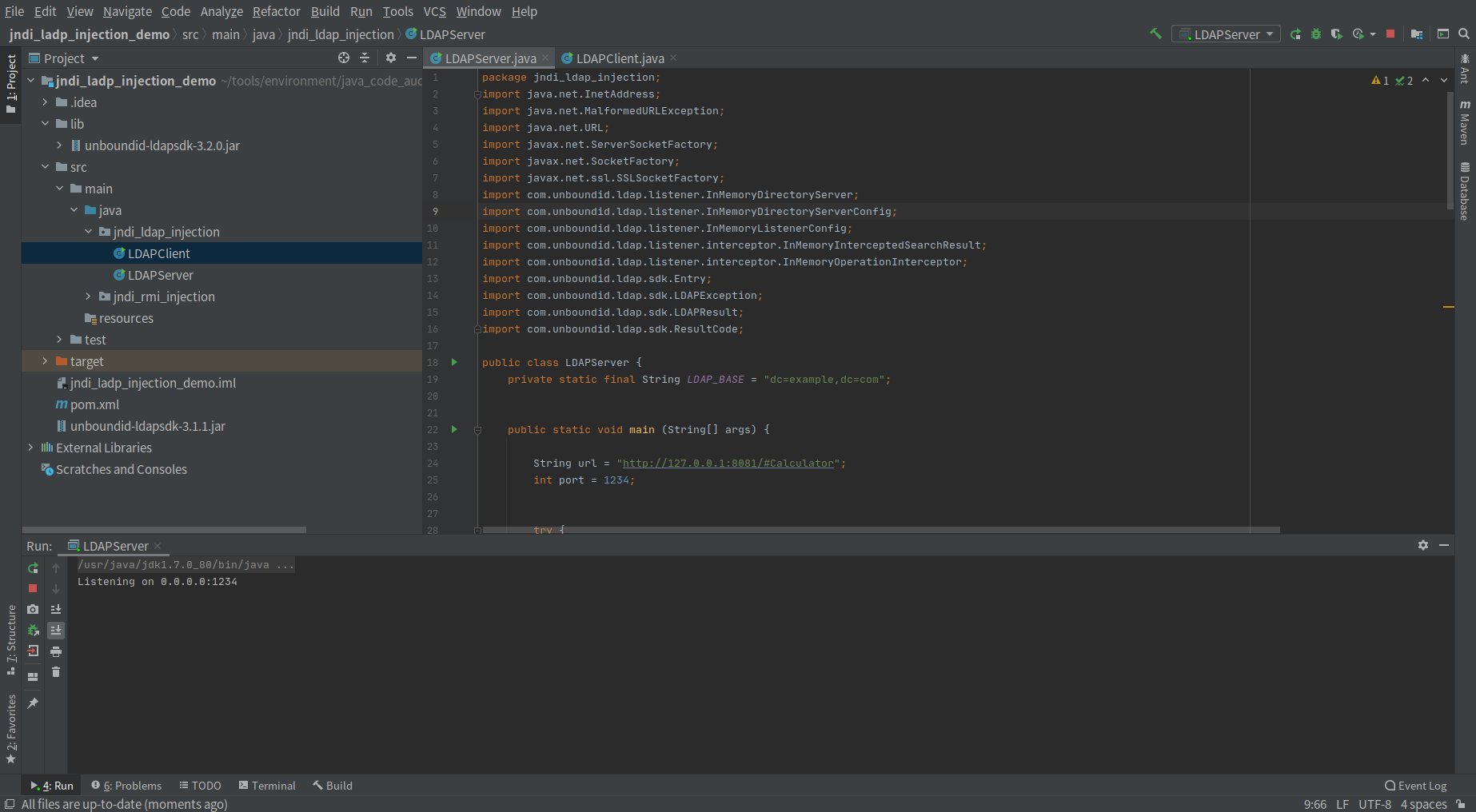Collapse all in Project panel
1476x812 pixels.
(365, 58)
